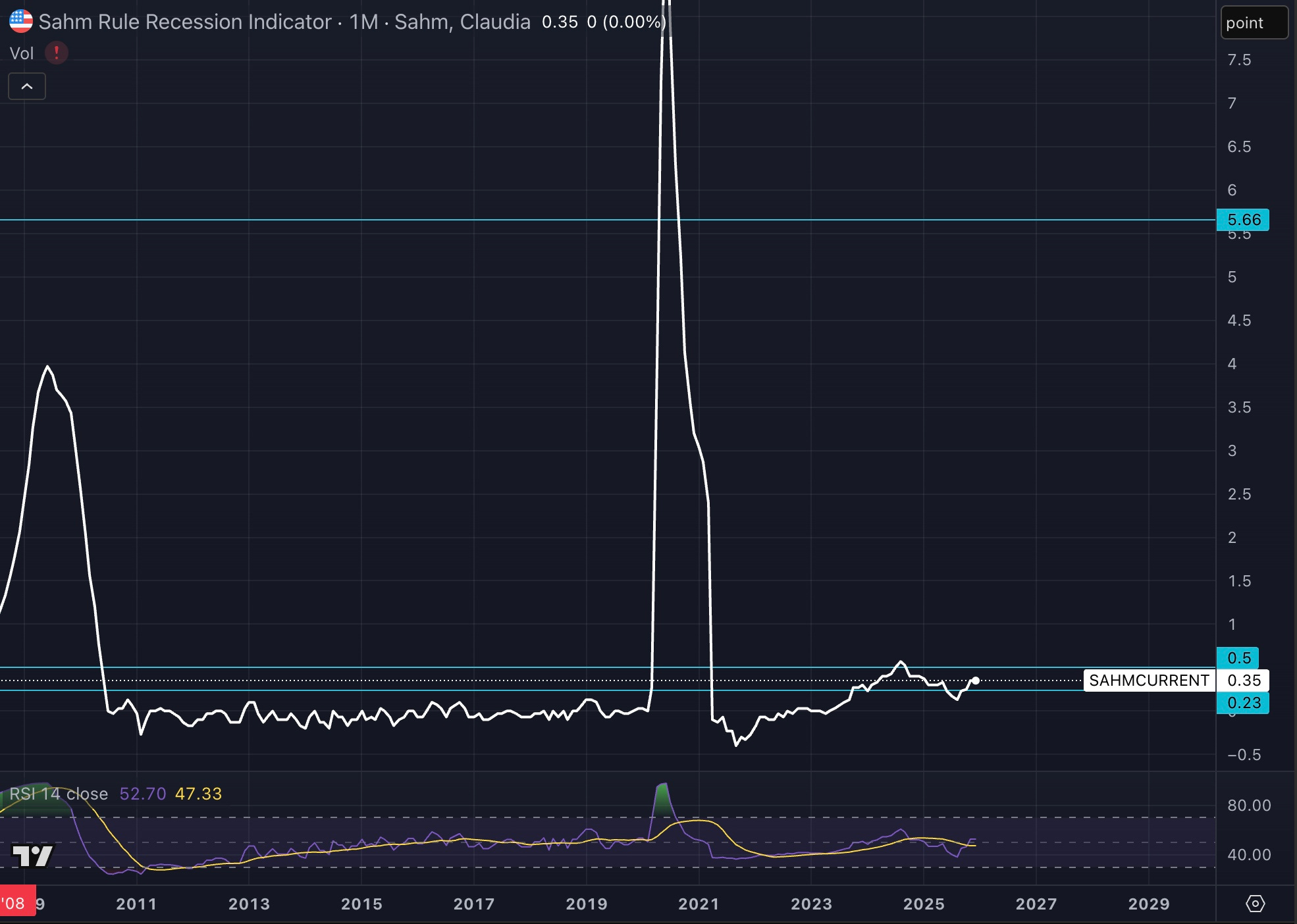The width and height of the screenshot is (1297, 924).
Task: Click the 2019 label on time axis
Action: [587, 904]
